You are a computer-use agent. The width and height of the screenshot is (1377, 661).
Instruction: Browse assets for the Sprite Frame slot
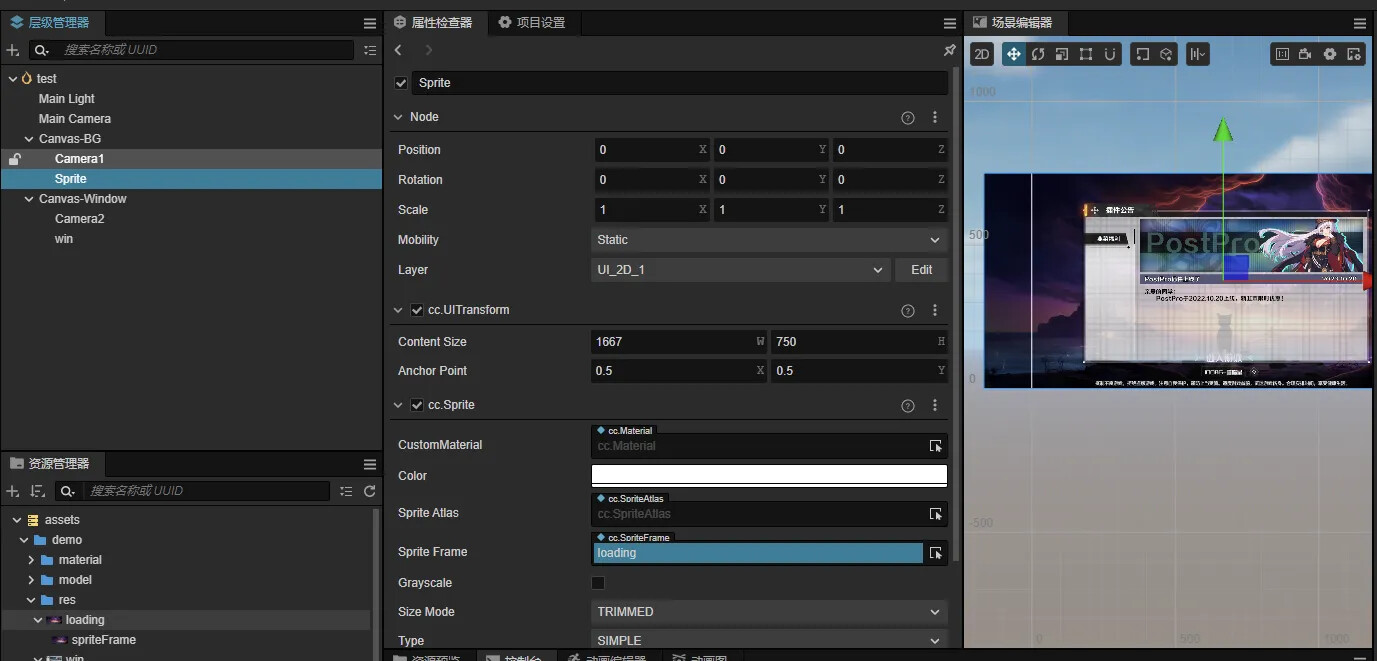(x=936, y=553)
